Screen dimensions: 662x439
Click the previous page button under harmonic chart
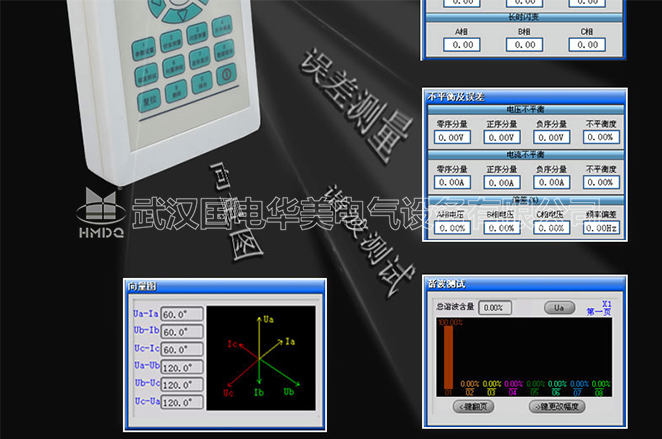click(474, 408)
